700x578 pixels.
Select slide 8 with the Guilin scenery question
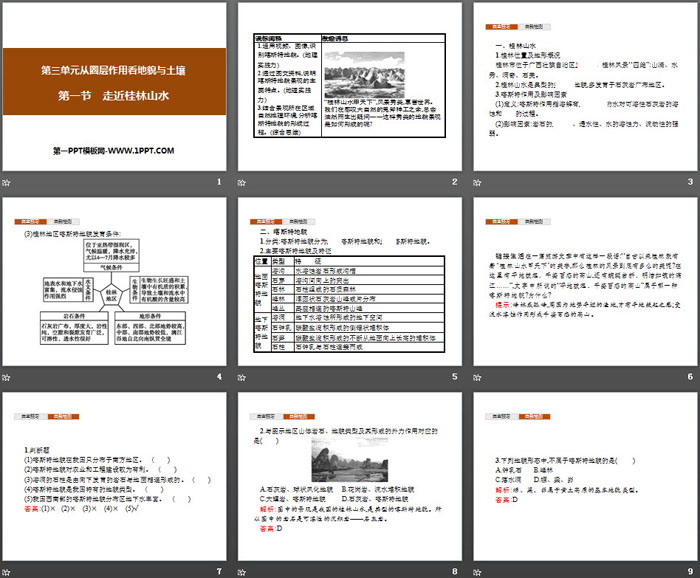[x=349, y=478]
